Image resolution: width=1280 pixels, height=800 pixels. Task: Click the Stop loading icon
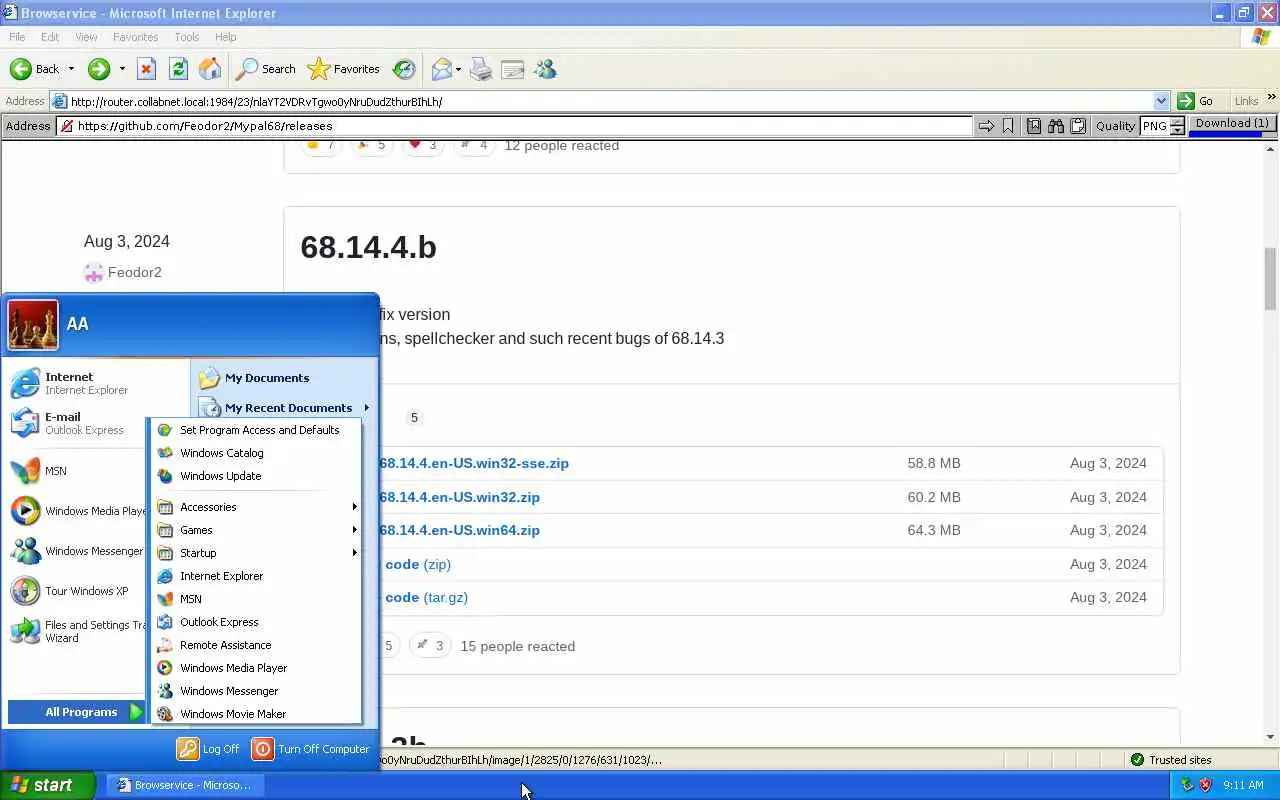pos(146,69)
